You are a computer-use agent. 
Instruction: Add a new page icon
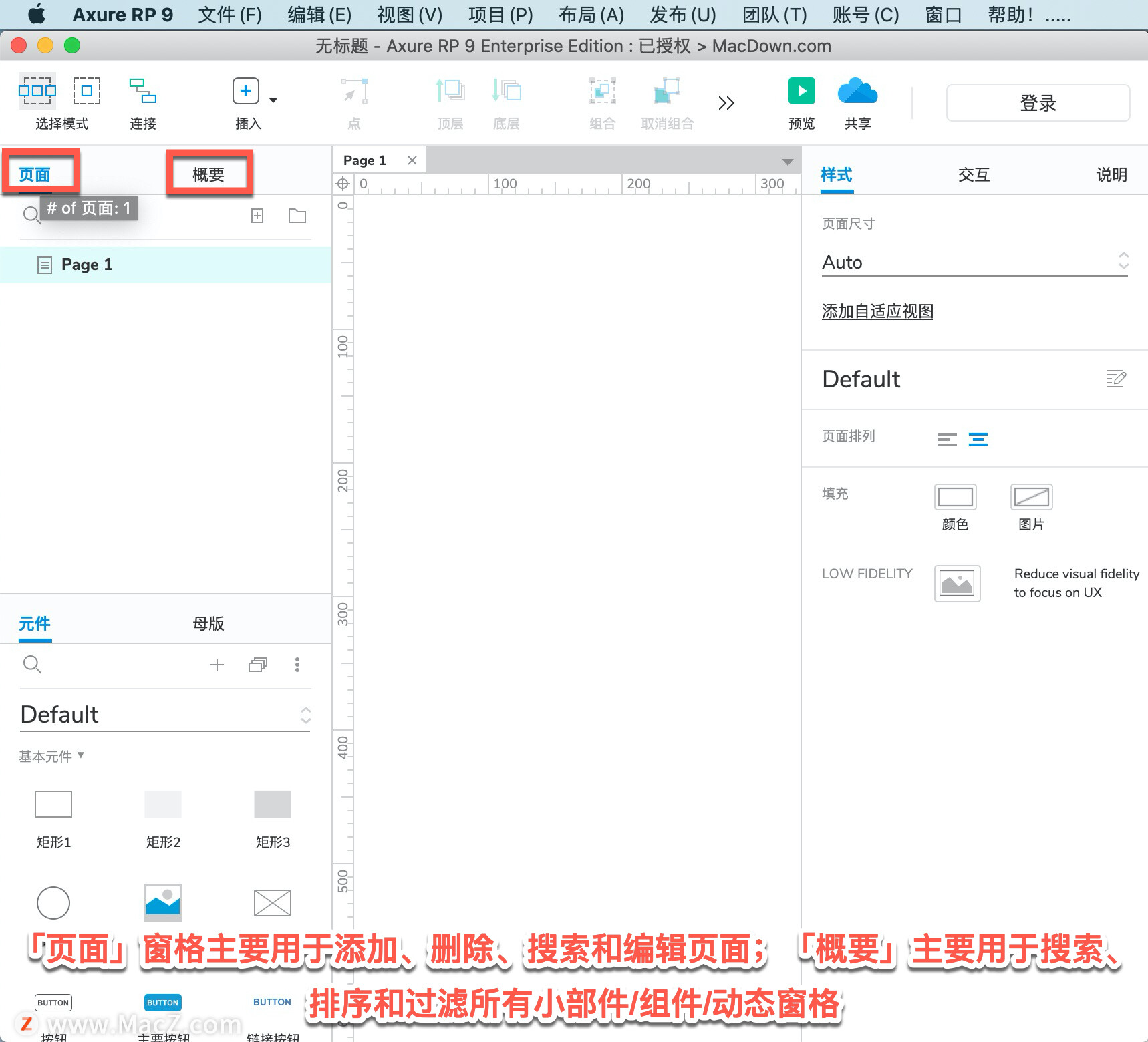tap(257, 216)
